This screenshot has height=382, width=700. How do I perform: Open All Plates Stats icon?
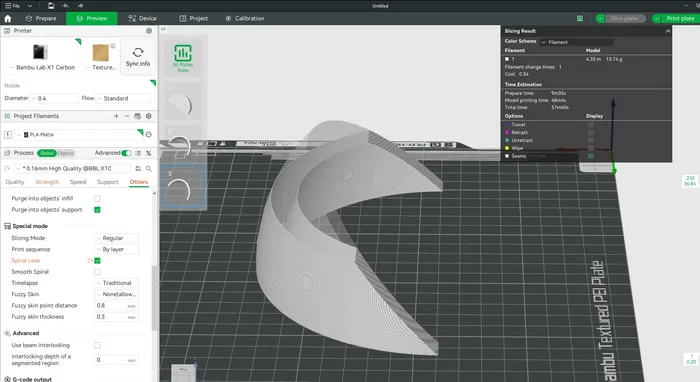(183, 54)
